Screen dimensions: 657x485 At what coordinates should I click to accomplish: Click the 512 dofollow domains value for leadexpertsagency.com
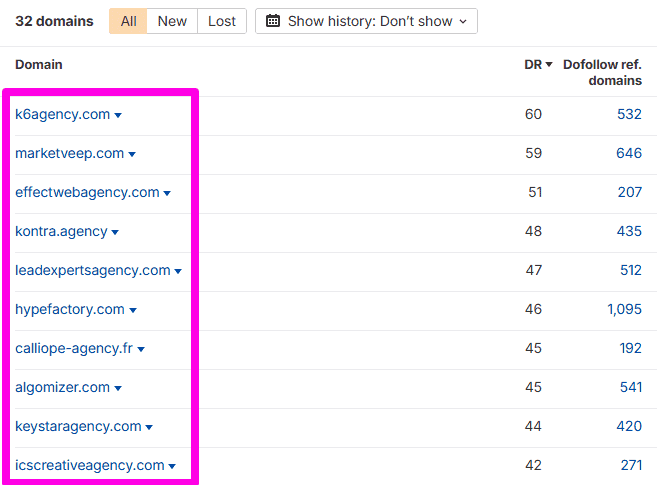tap(631, 270)
